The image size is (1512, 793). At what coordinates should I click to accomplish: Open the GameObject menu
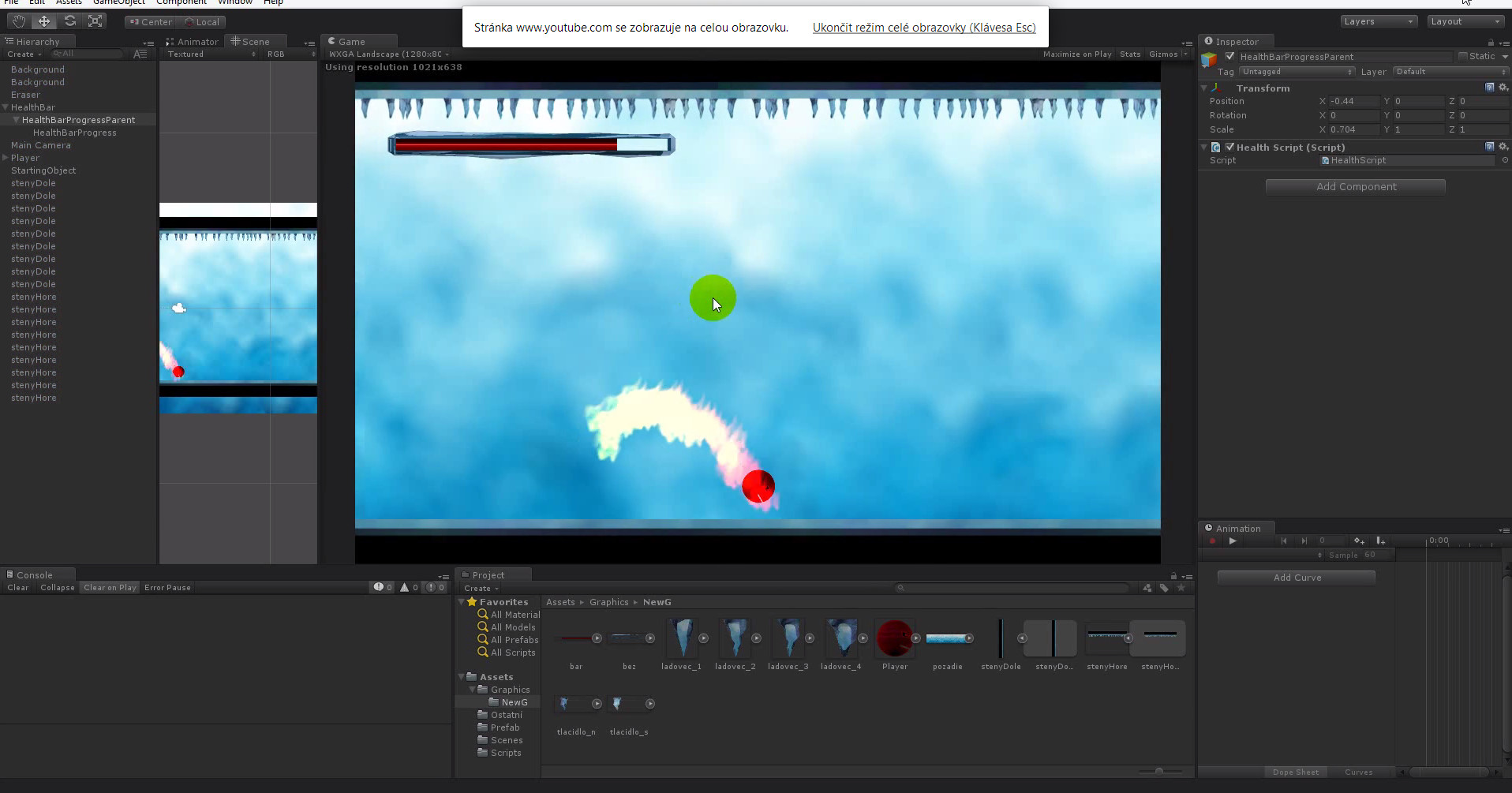[x=119, y=2]
